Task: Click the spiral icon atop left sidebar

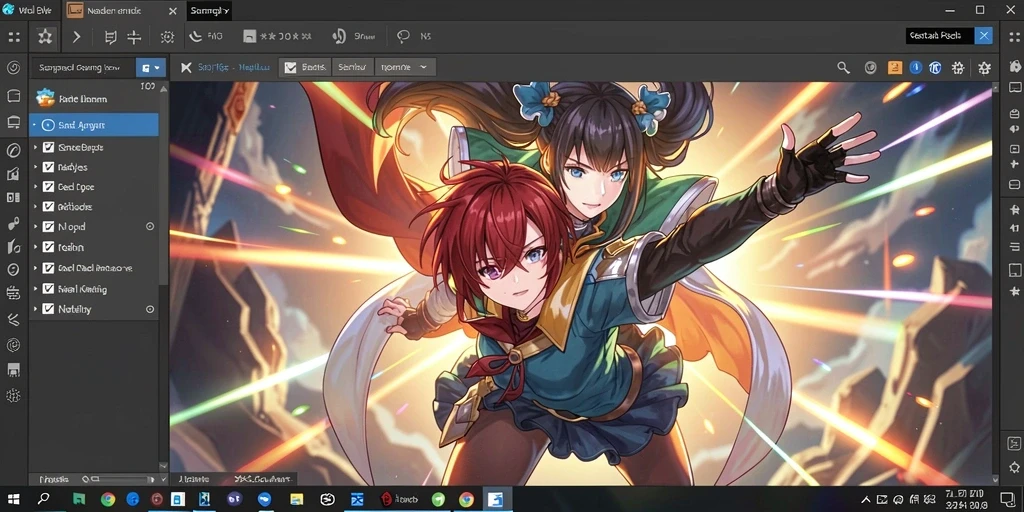Action: 13,68
